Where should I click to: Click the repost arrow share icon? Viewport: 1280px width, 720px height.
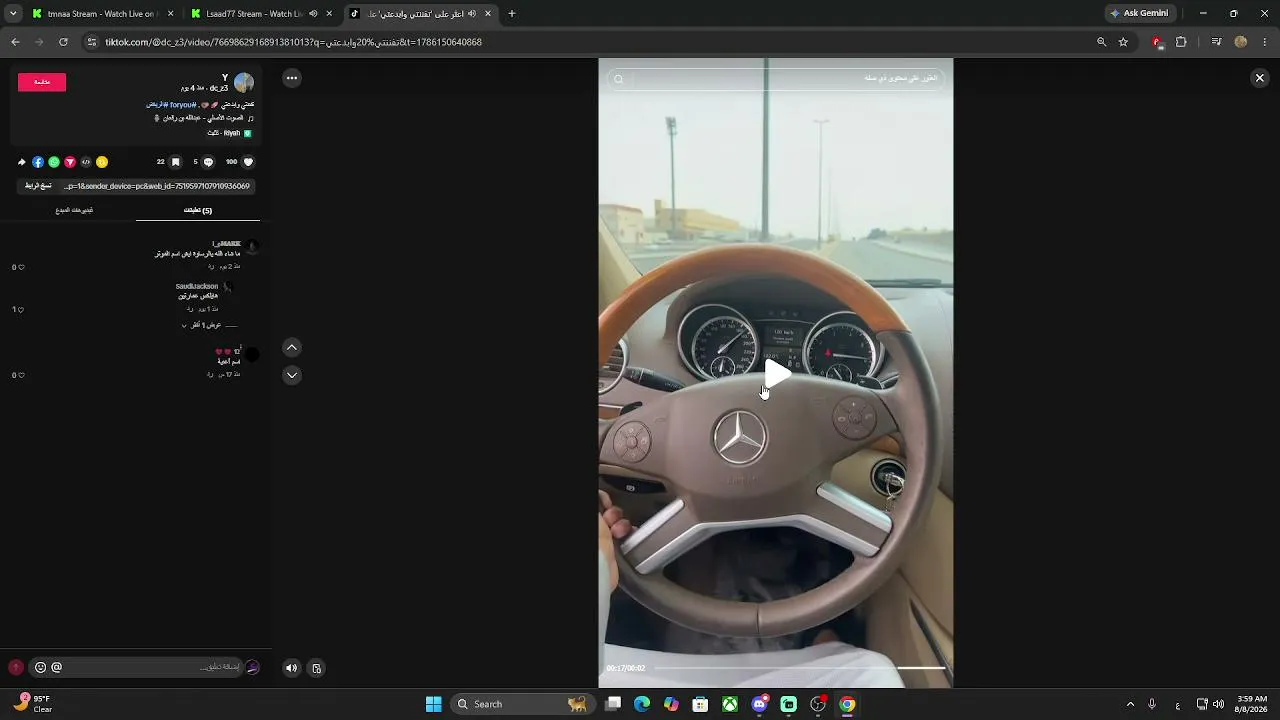click(x=22, y=162)
